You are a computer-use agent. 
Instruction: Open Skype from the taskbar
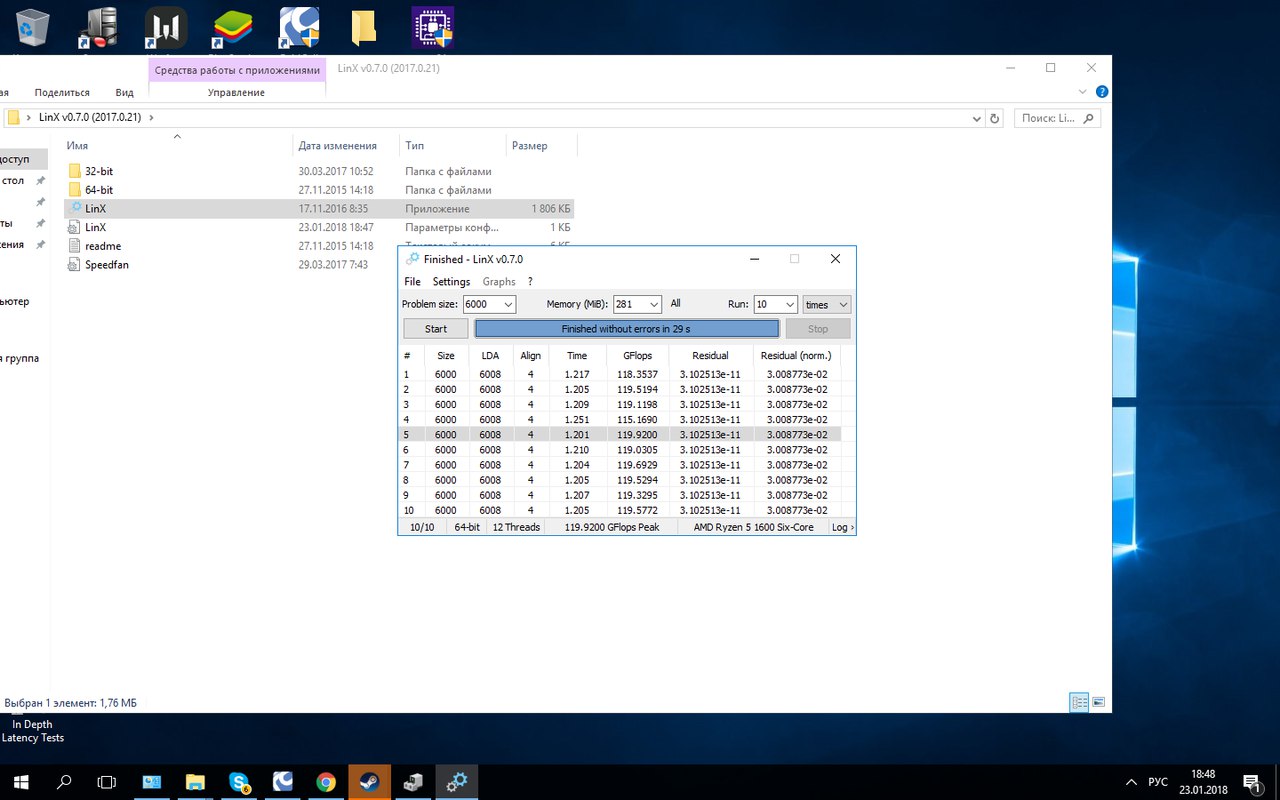pyautogui.click(x=240, y=782)
